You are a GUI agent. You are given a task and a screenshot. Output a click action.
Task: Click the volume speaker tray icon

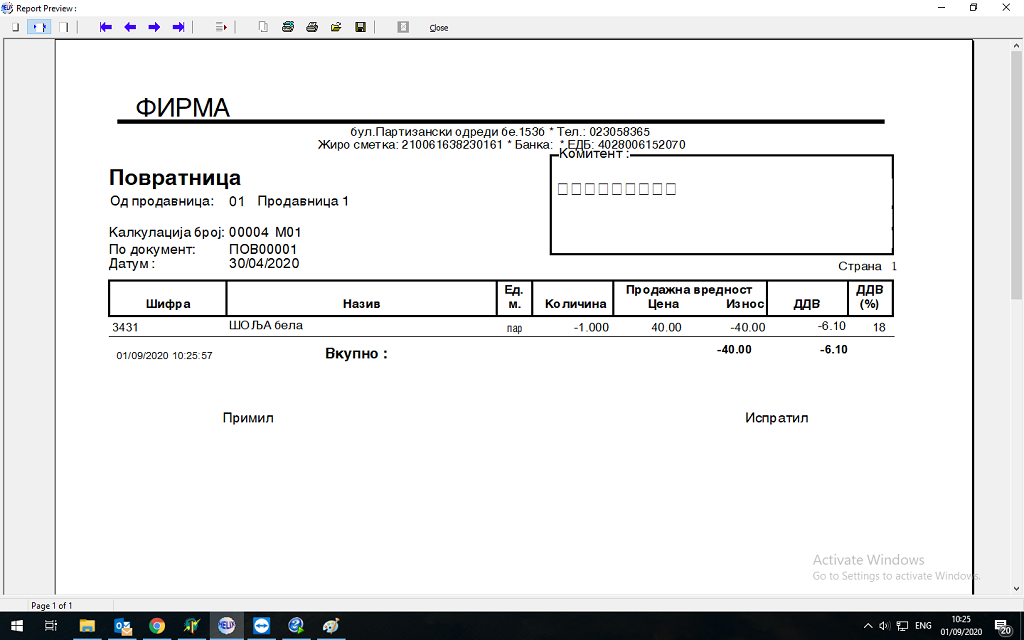click(885, 626)
